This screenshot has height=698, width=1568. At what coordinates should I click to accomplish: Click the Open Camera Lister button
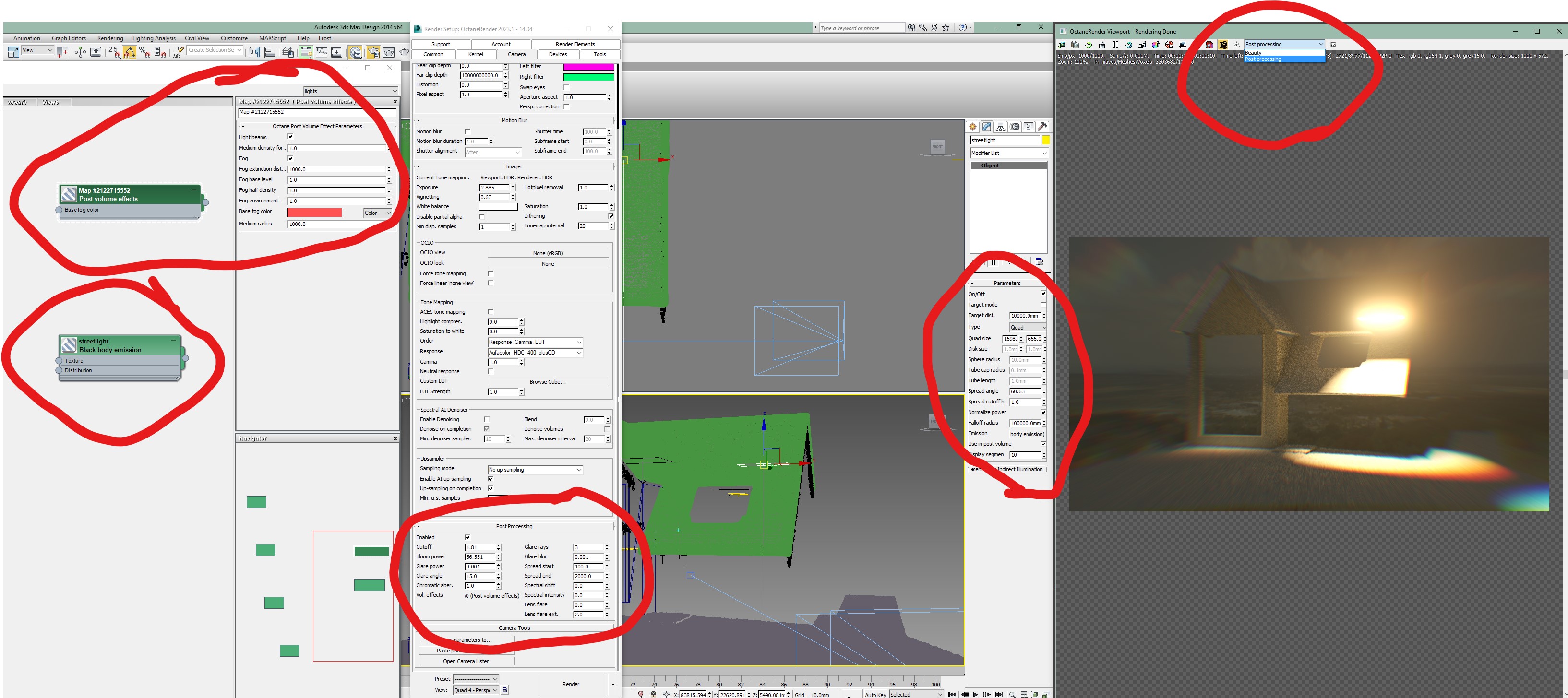click(466, 661)
